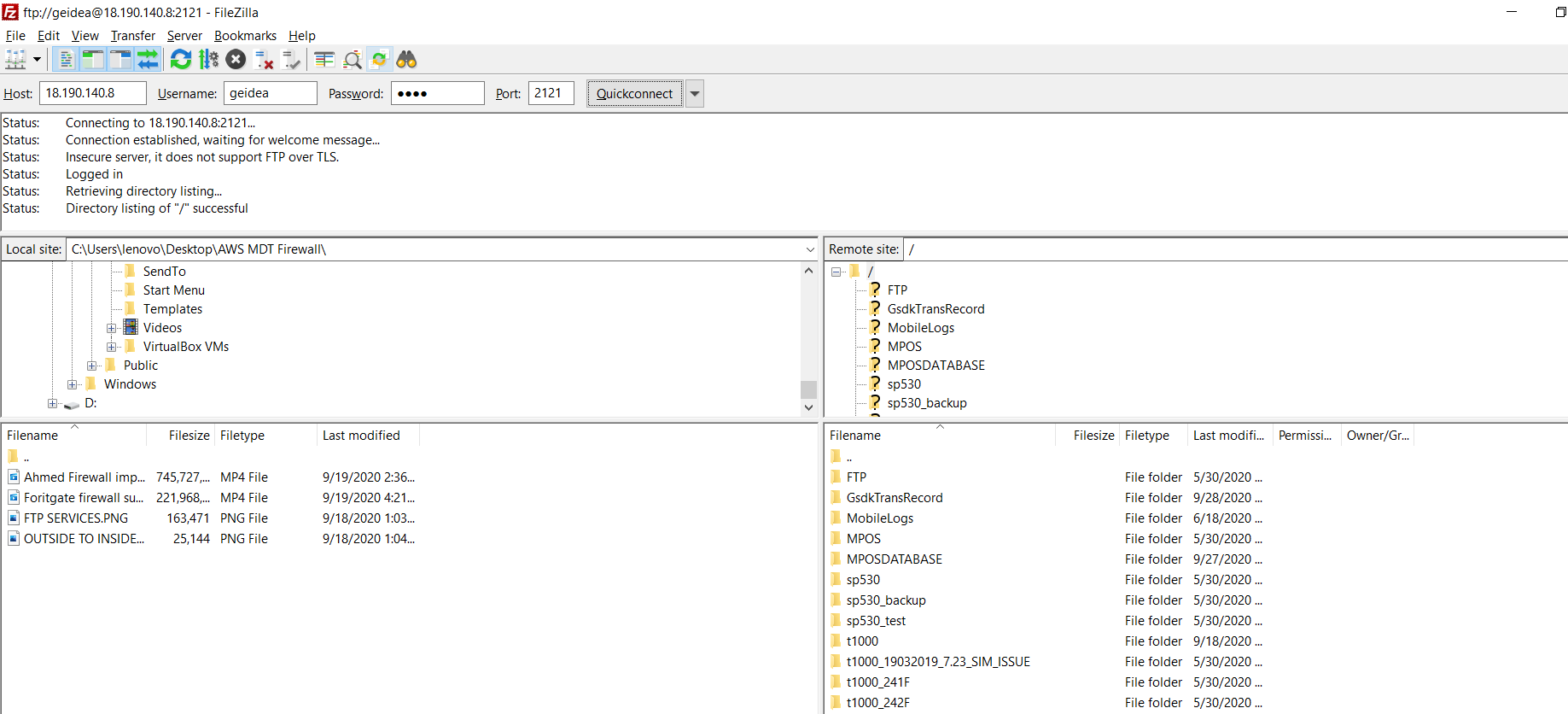Toggle local directory tree display
The width and height of the screenshot is (1568, 714).
point(93,60)
